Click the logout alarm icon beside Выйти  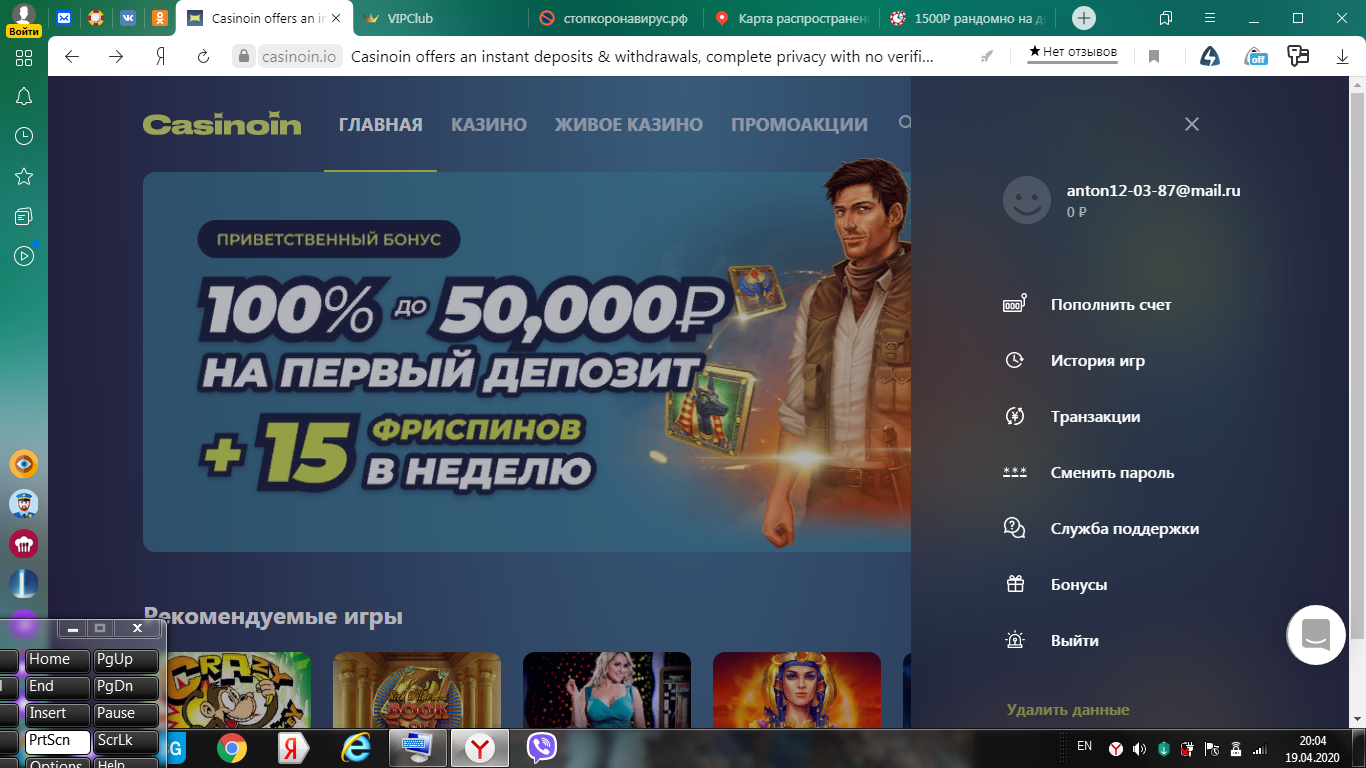1015,640
